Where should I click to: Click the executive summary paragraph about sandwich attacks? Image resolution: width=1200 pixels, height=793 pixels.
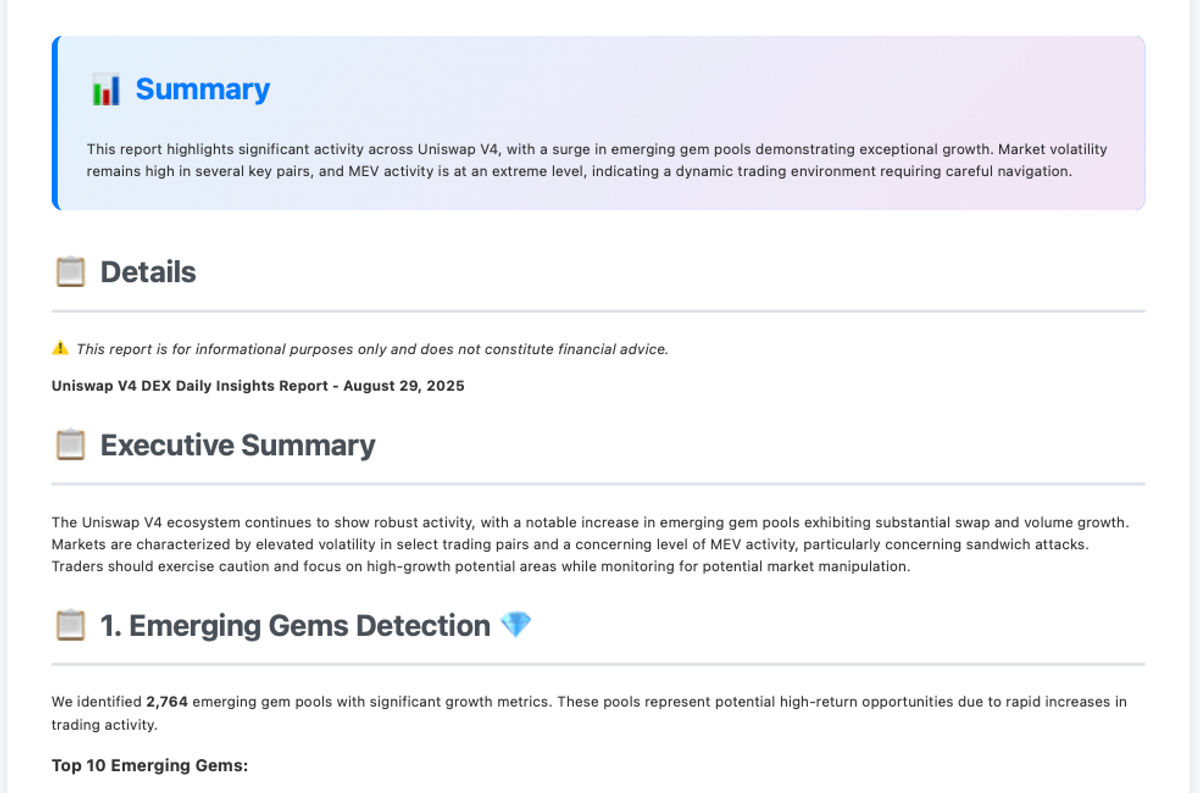(590, 544)
